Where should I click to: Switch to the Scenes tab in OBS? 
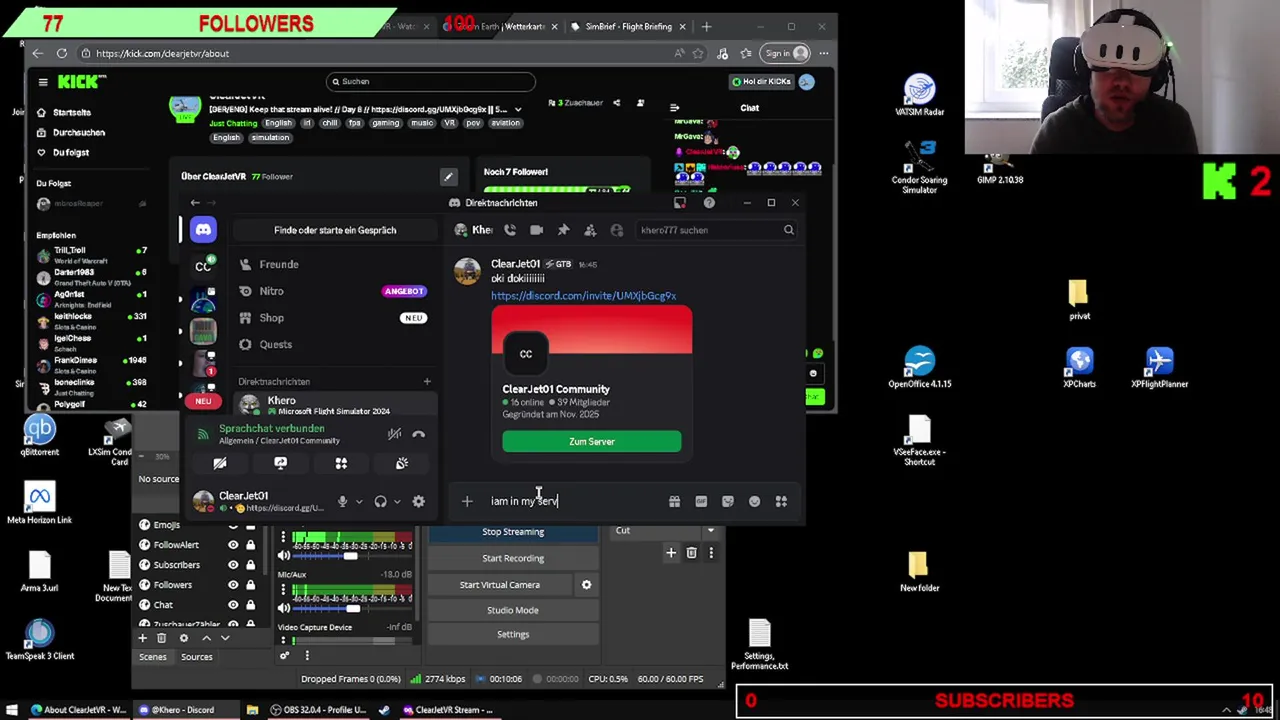coord(152,657)
